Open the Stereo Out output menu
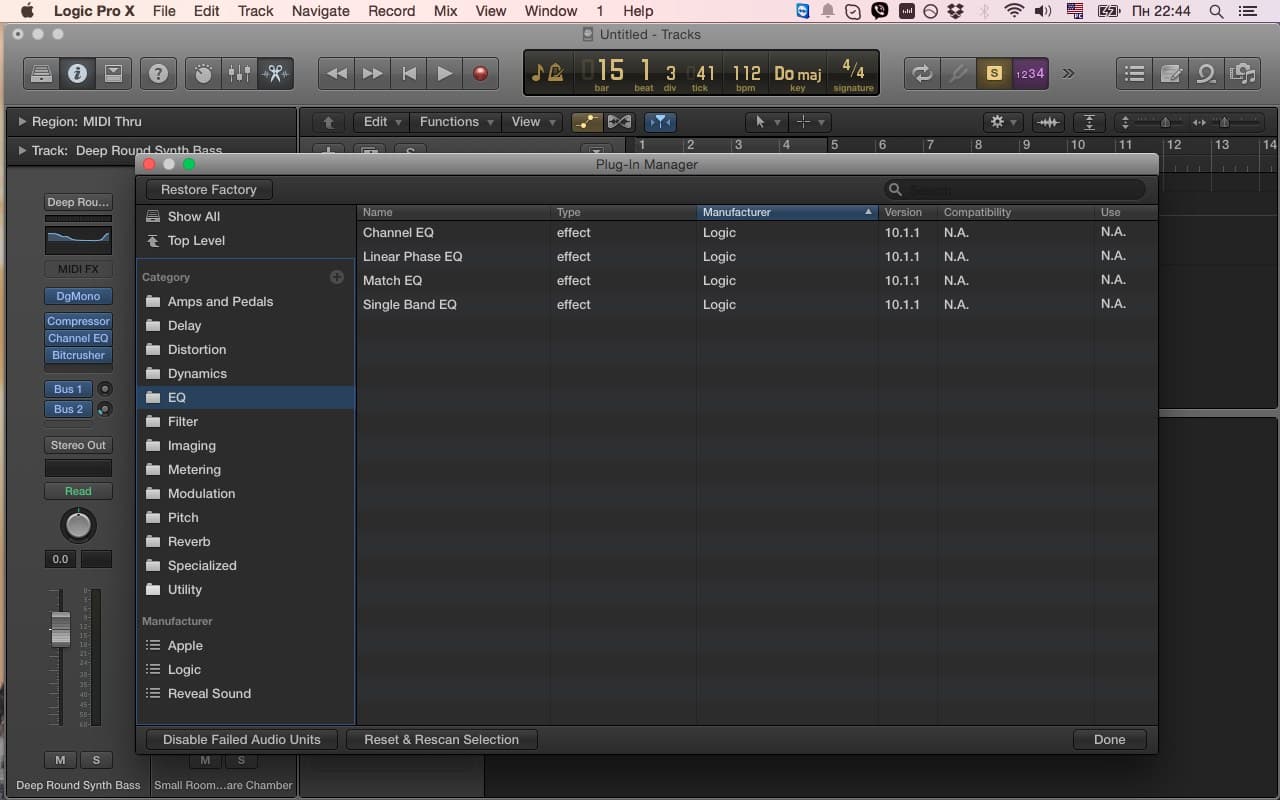This screenshot has height=800, width=1280. tap(78, 445)
